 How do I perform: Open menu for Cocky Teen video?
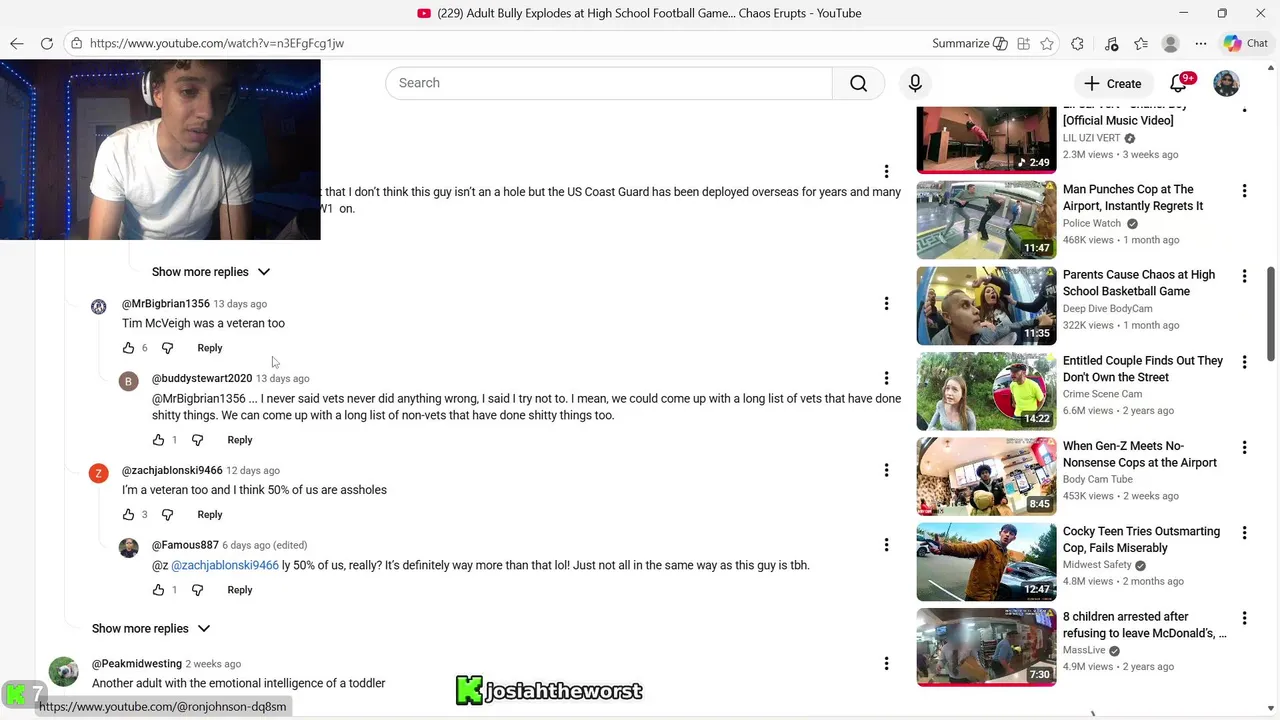pyautogui.click(x=1244, y=533)
